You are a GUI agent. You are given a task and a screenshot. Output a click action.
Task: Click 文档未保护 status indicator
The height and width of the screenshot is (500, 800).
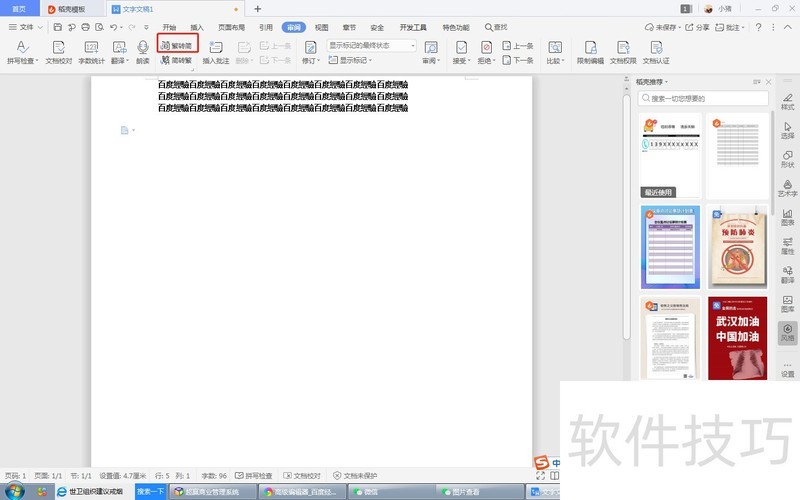355,476
